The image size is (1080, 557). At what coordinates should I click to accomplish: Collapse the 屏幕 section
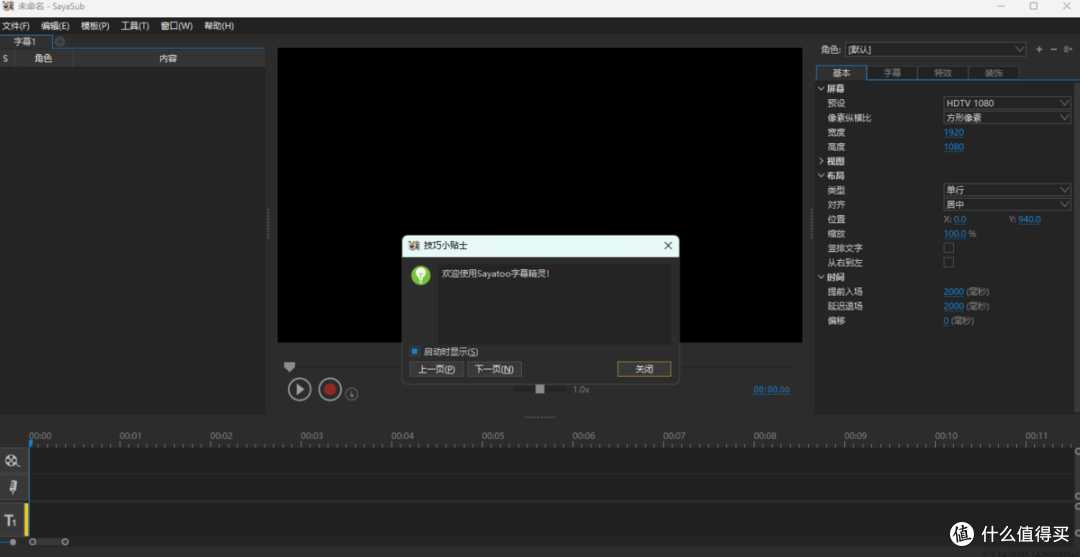821,89
